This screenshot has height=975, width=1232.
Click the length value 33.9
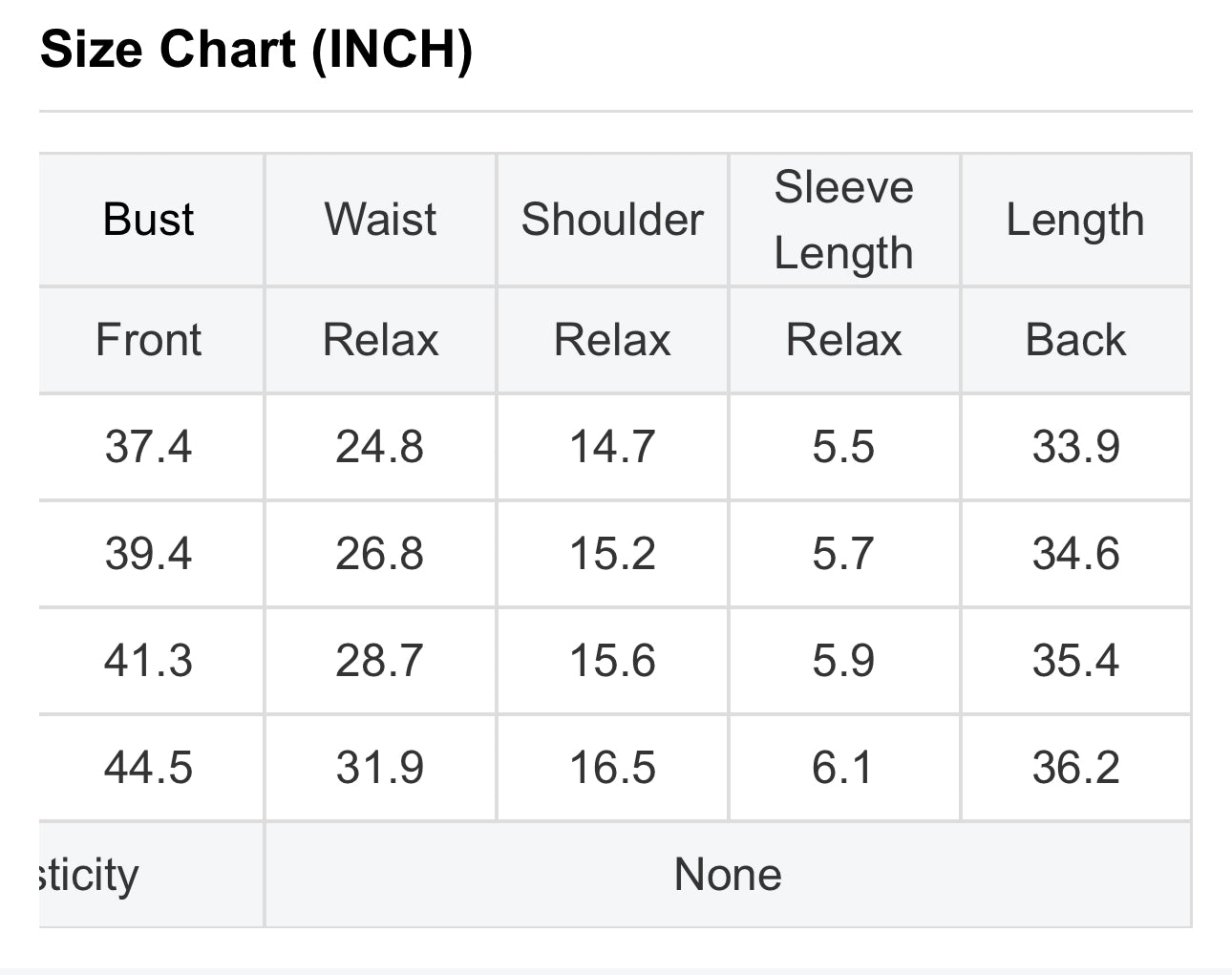[x=1075, y=447]
